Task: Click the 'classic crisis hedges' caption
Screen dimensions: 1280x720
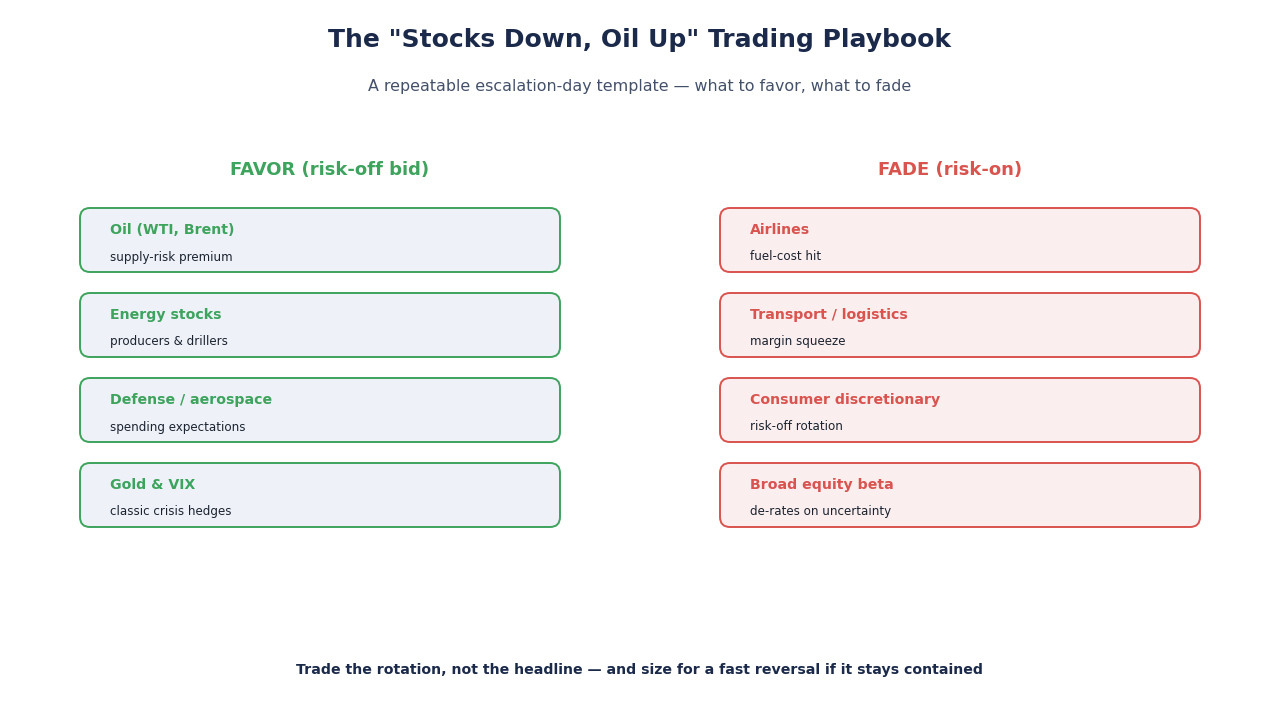Action: tap(170, 511)
